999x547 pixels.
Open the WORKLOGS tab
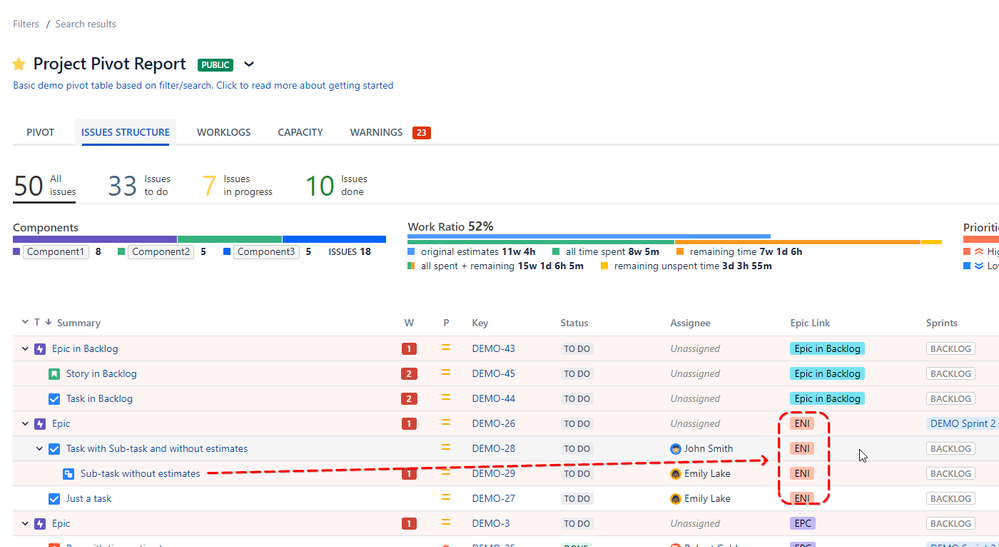[224, 132]
